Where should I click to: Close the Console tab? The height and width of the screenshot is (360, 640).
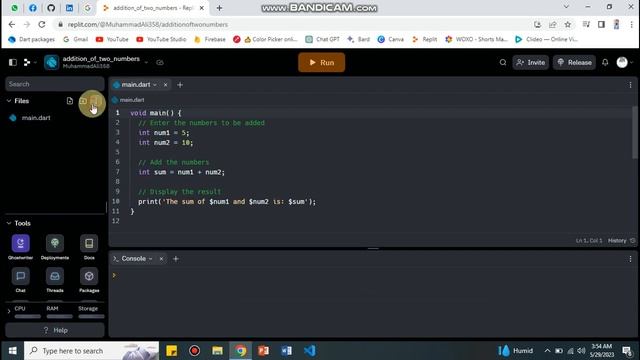point(161,259)
